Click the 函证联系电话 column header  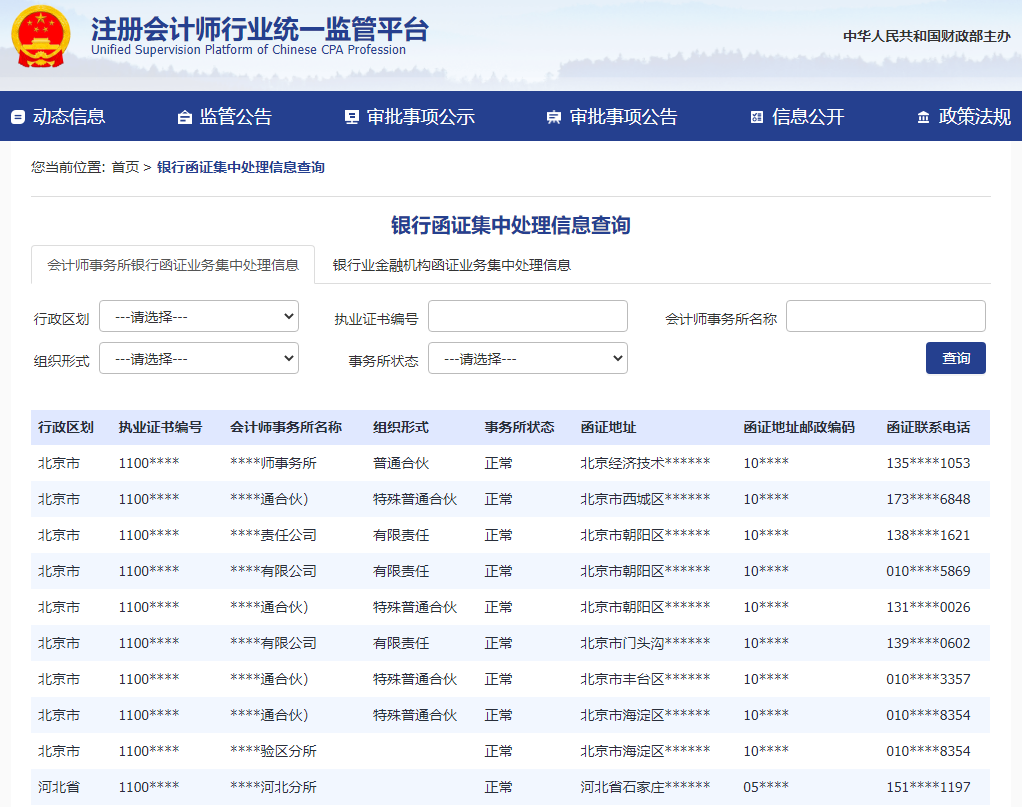(x=927, y=428)
